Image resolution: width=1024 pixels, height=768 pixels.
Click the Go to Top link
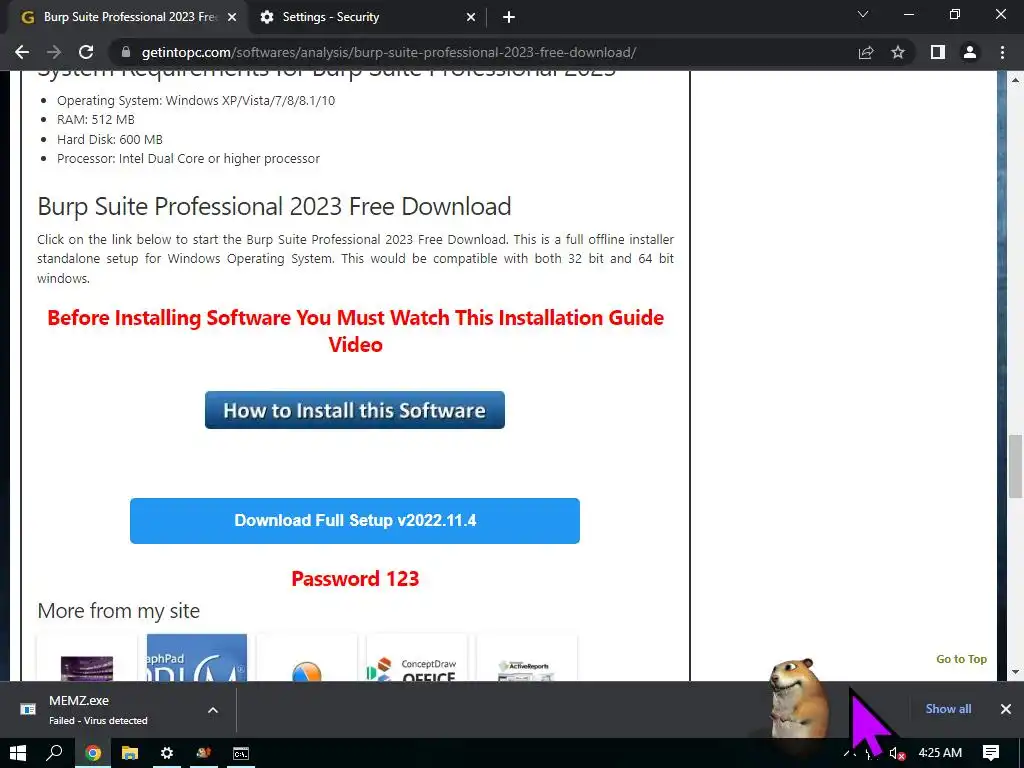click(x=961, y=659)
